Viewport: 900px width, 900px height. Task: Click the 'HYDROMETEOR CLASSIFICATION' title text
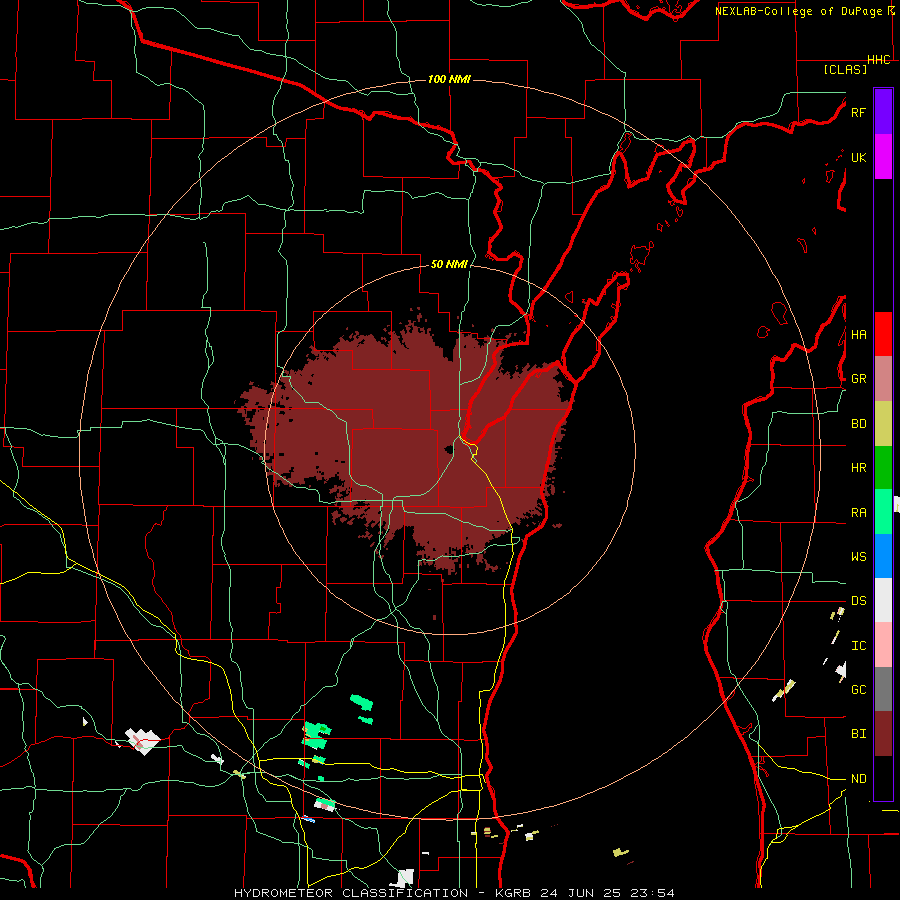coord(351,893)
